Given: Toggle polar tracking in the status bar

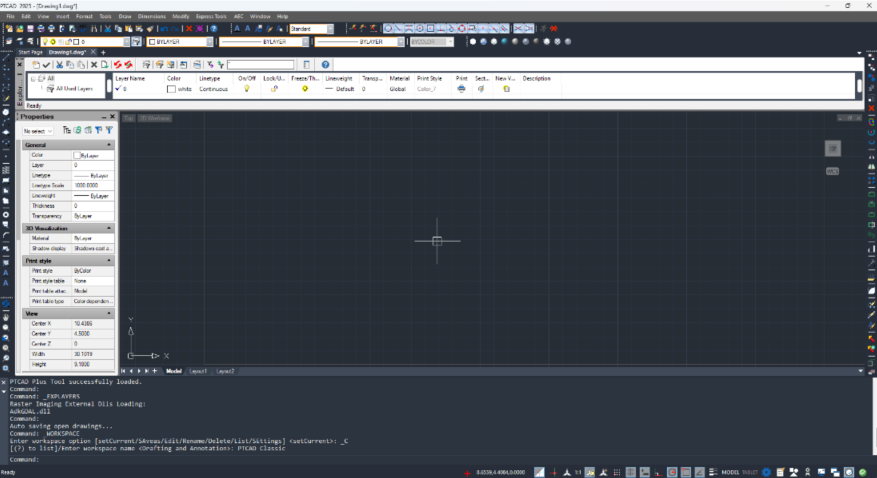Looking at the screenshot, I should [672, 472].
